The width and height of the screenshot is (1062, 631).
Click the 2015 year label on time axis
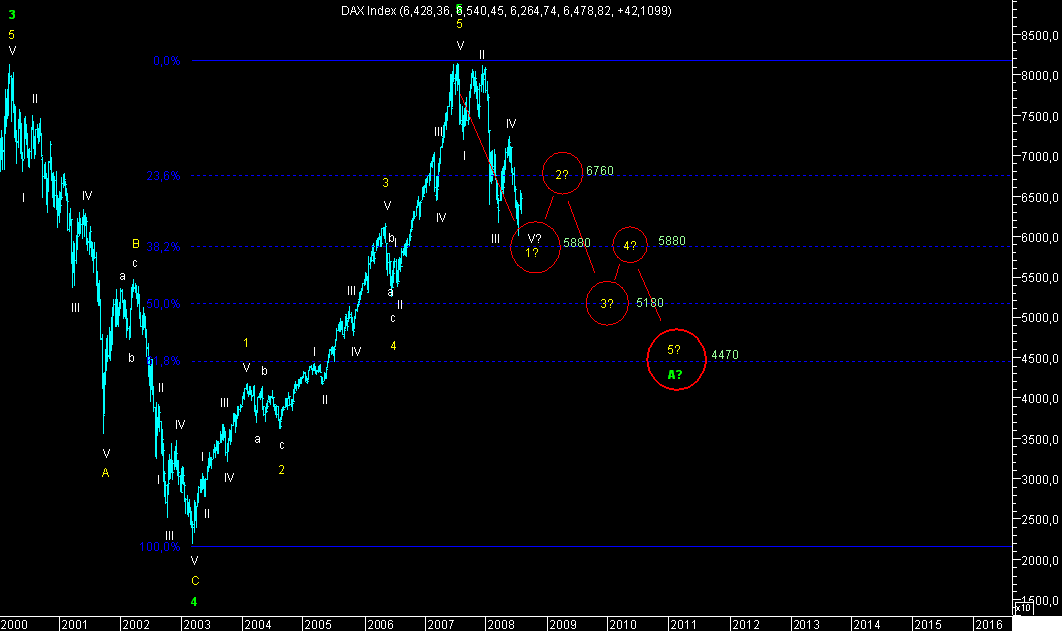point(927,624)
